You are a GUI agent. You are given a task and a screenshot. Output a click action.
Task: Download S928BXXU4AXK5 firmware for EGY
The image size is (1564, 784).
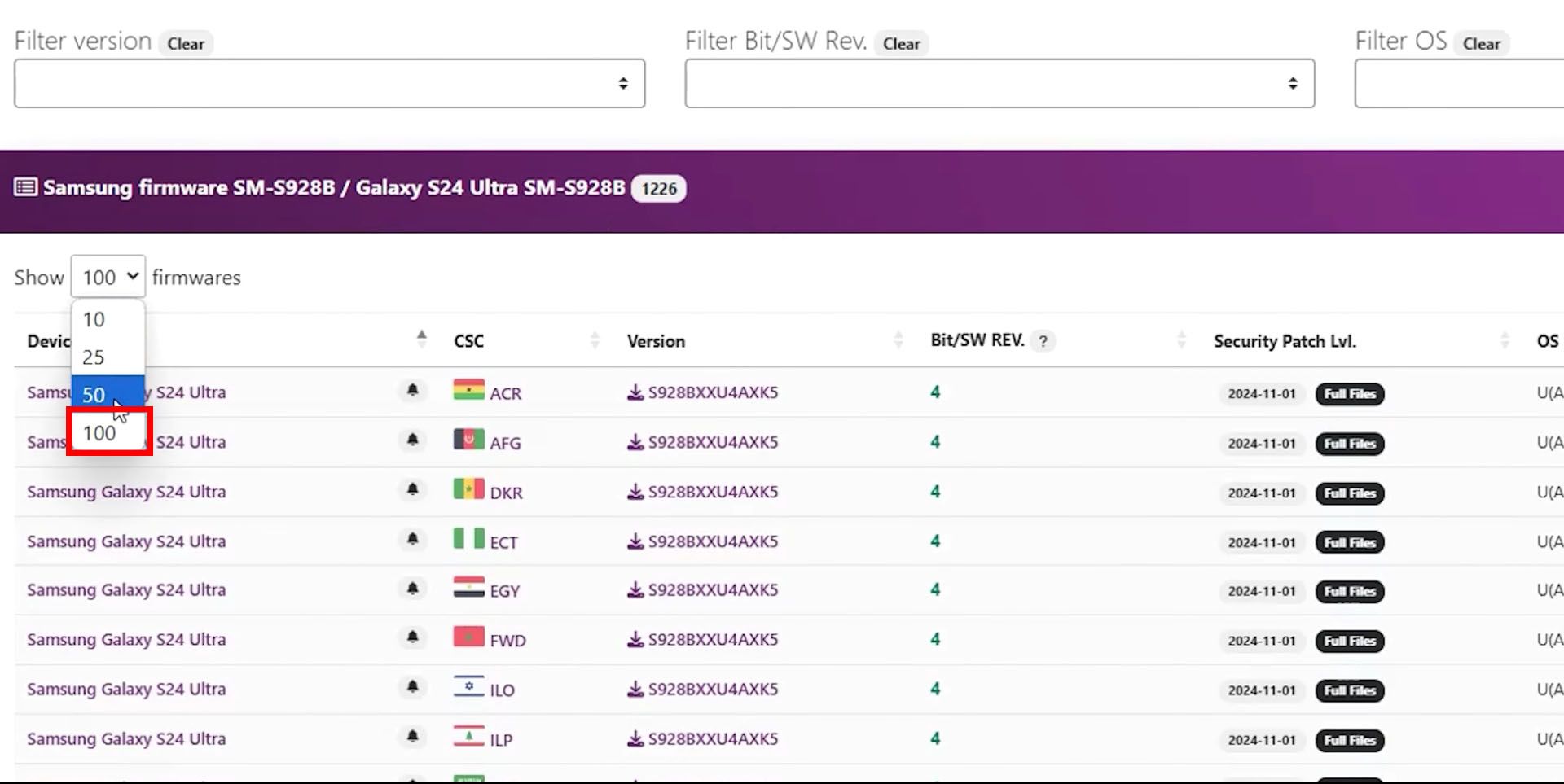[703, 589]
